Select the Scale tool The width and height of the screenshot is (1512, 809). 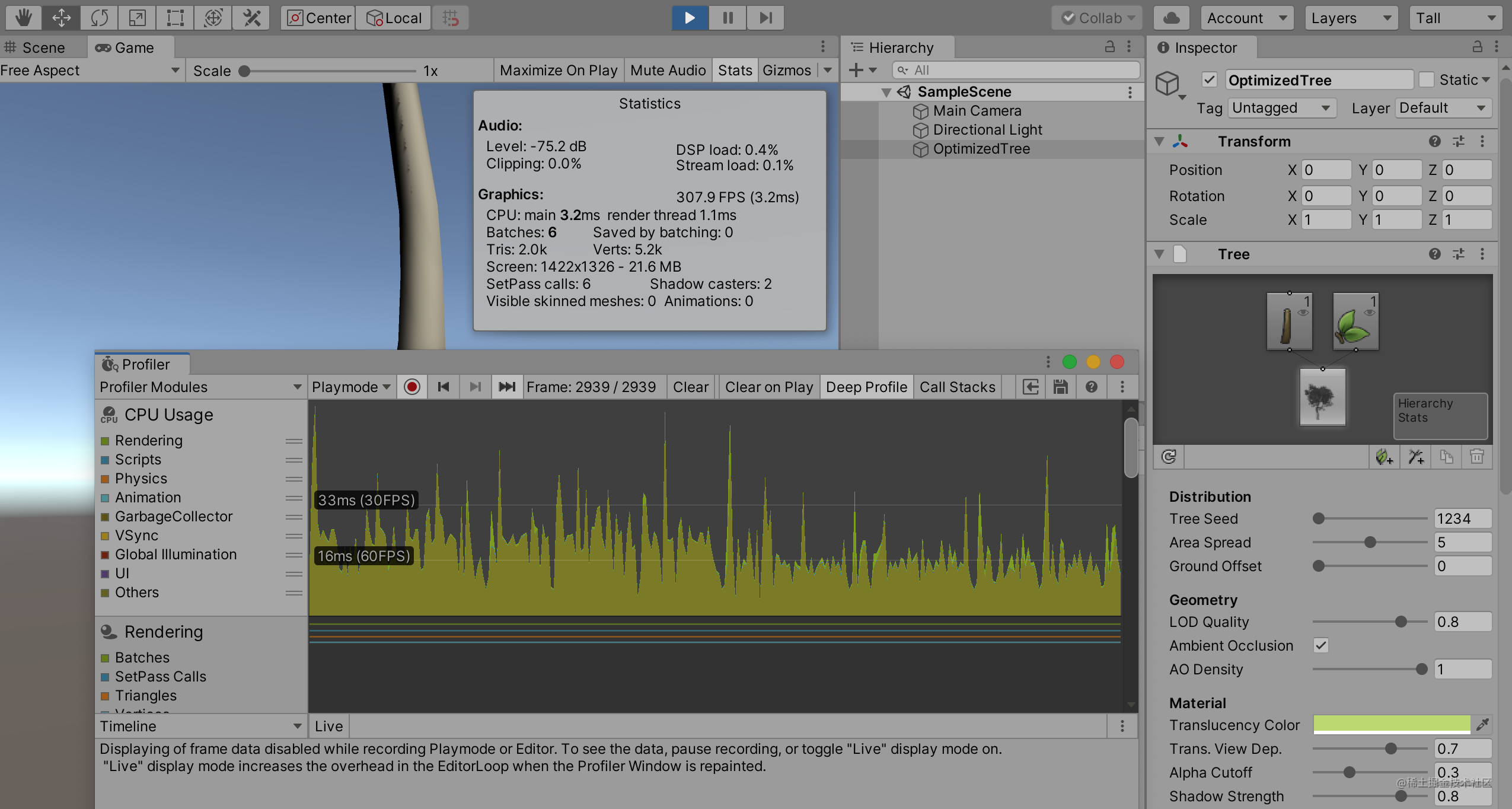(137, 18)
